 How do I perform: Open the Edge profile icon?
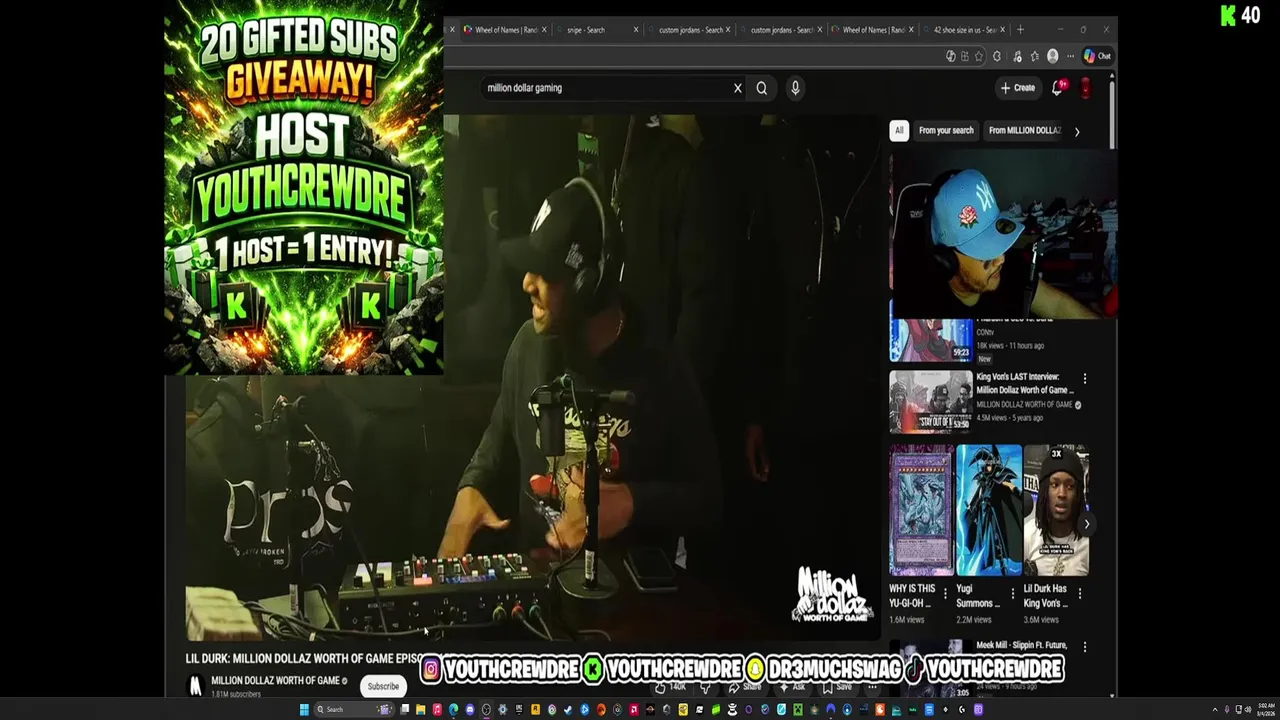[1052, 56]
